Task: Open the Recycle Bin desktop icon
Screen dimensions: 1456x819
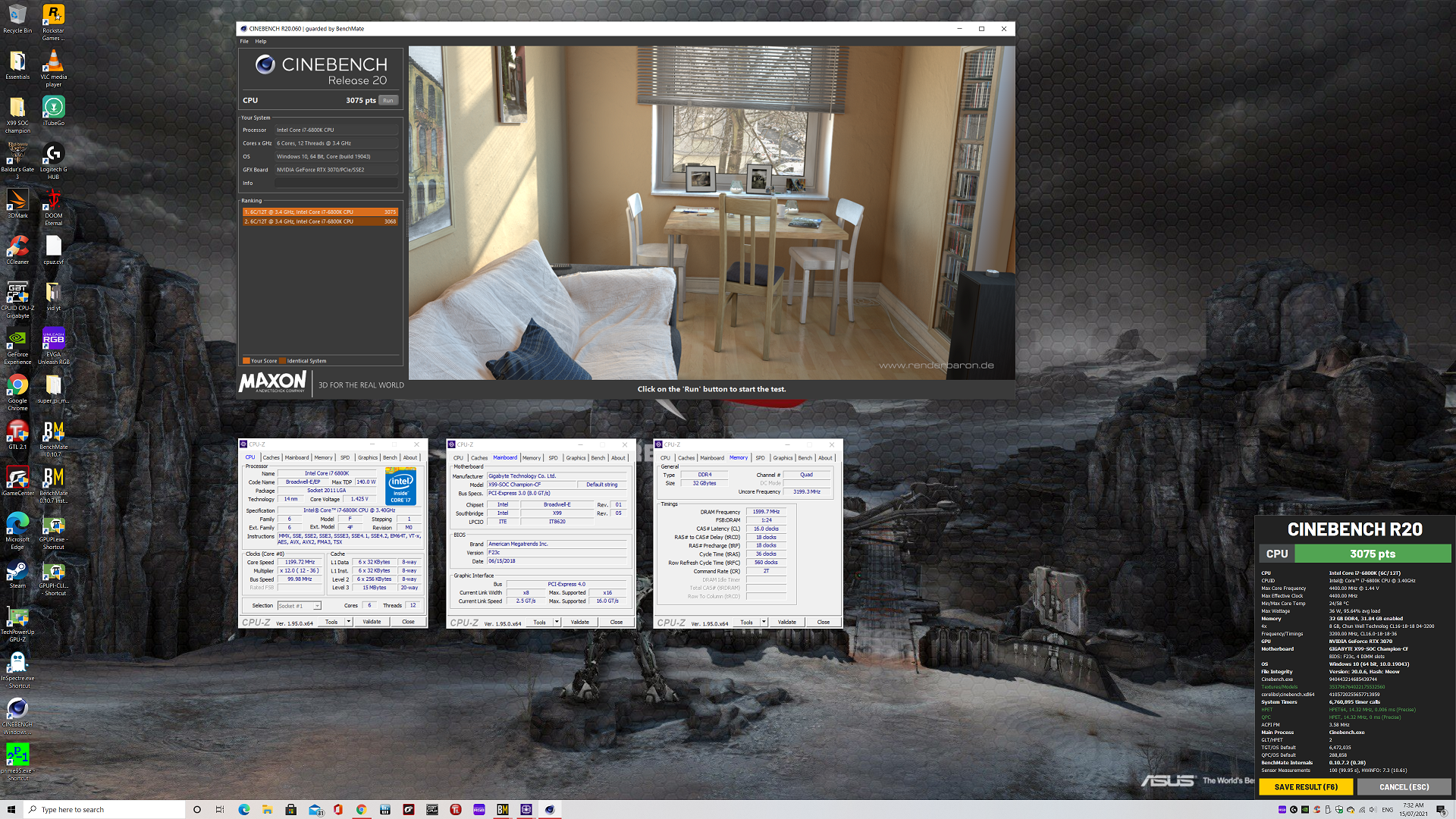Action: [17, 19]
